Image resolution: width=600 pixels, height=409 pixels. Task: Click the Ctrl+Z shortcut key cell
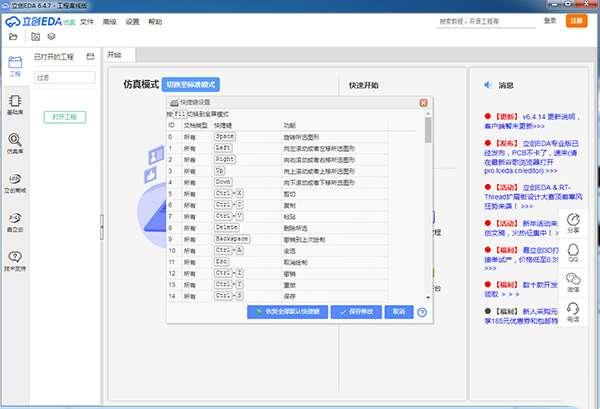tap(228, 273)
